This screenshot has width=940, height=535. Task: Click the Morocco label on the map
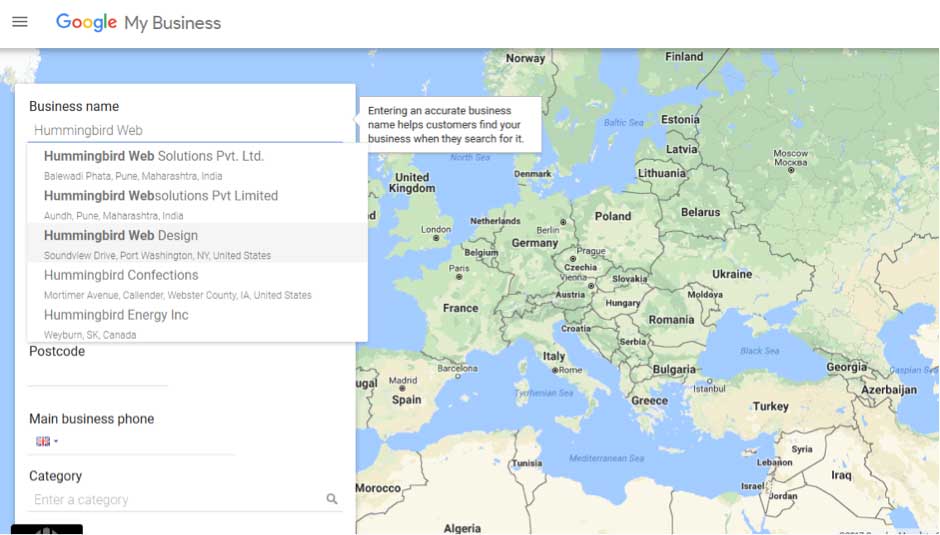tap(378, 488)
